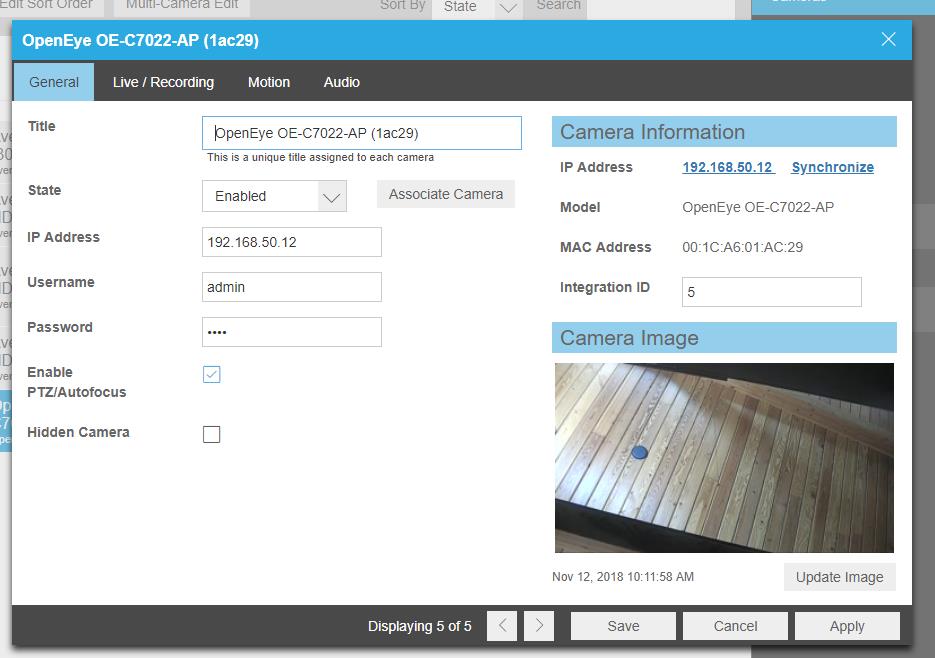This screenshot has width=935, height=658.
Task: Click the Displaying 5 of 5 text
Action: pyautogui.click(x=419, y=626)
